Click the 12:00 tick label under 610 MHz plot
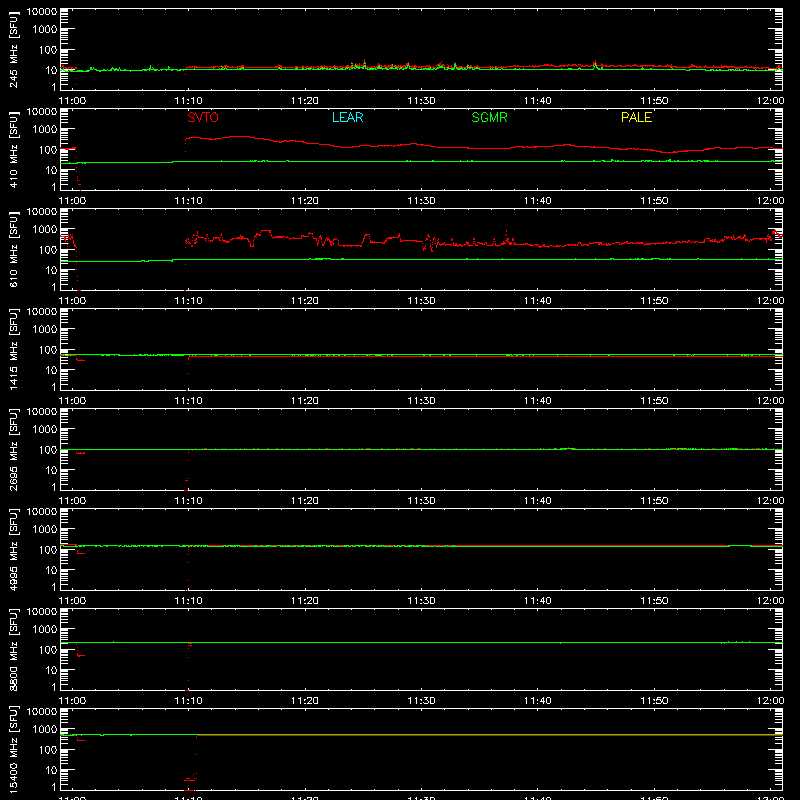 pyautogui.click(x=770, y=301)
